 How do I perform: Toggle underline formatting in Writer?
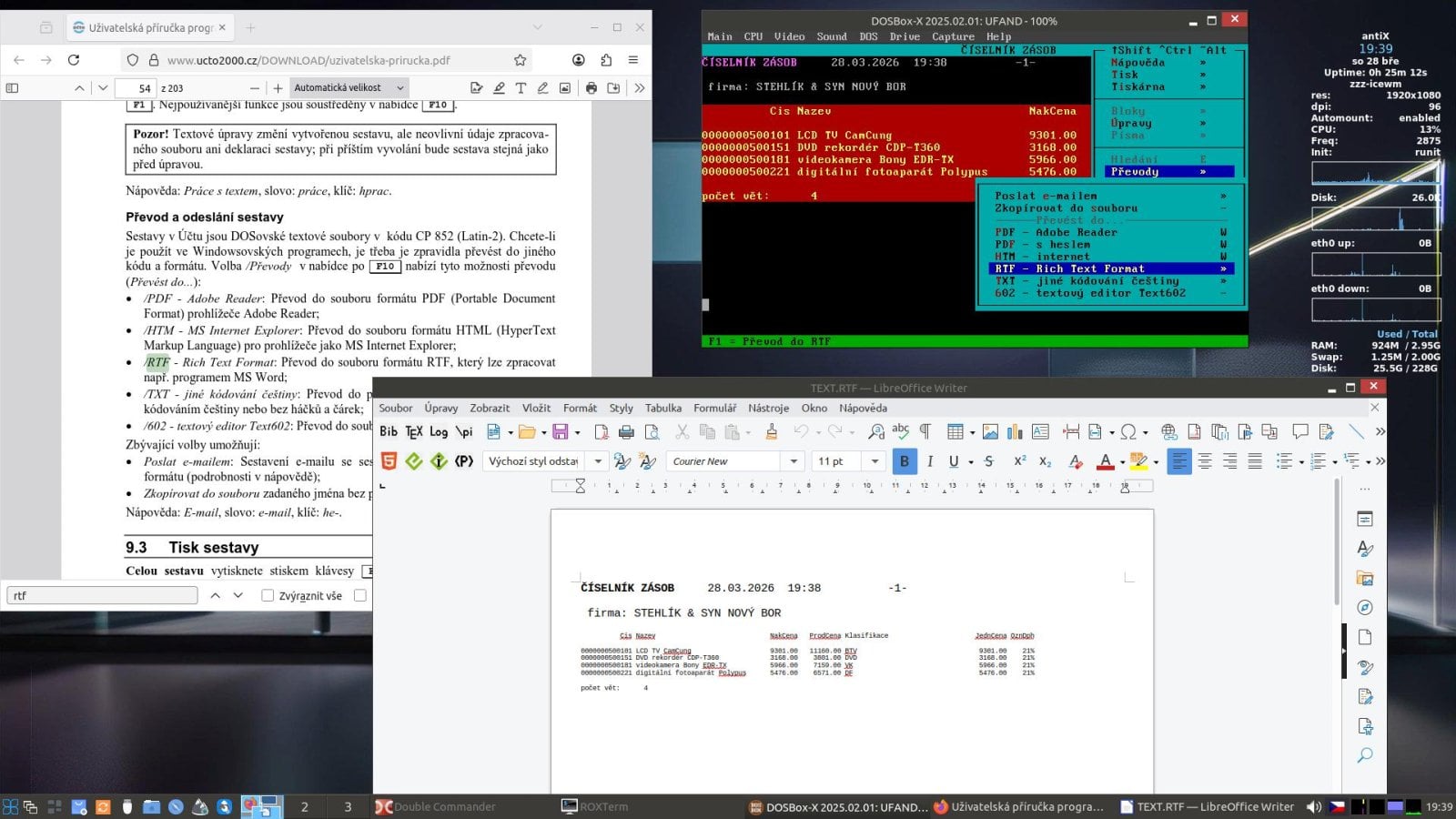(x=954, y=461)
